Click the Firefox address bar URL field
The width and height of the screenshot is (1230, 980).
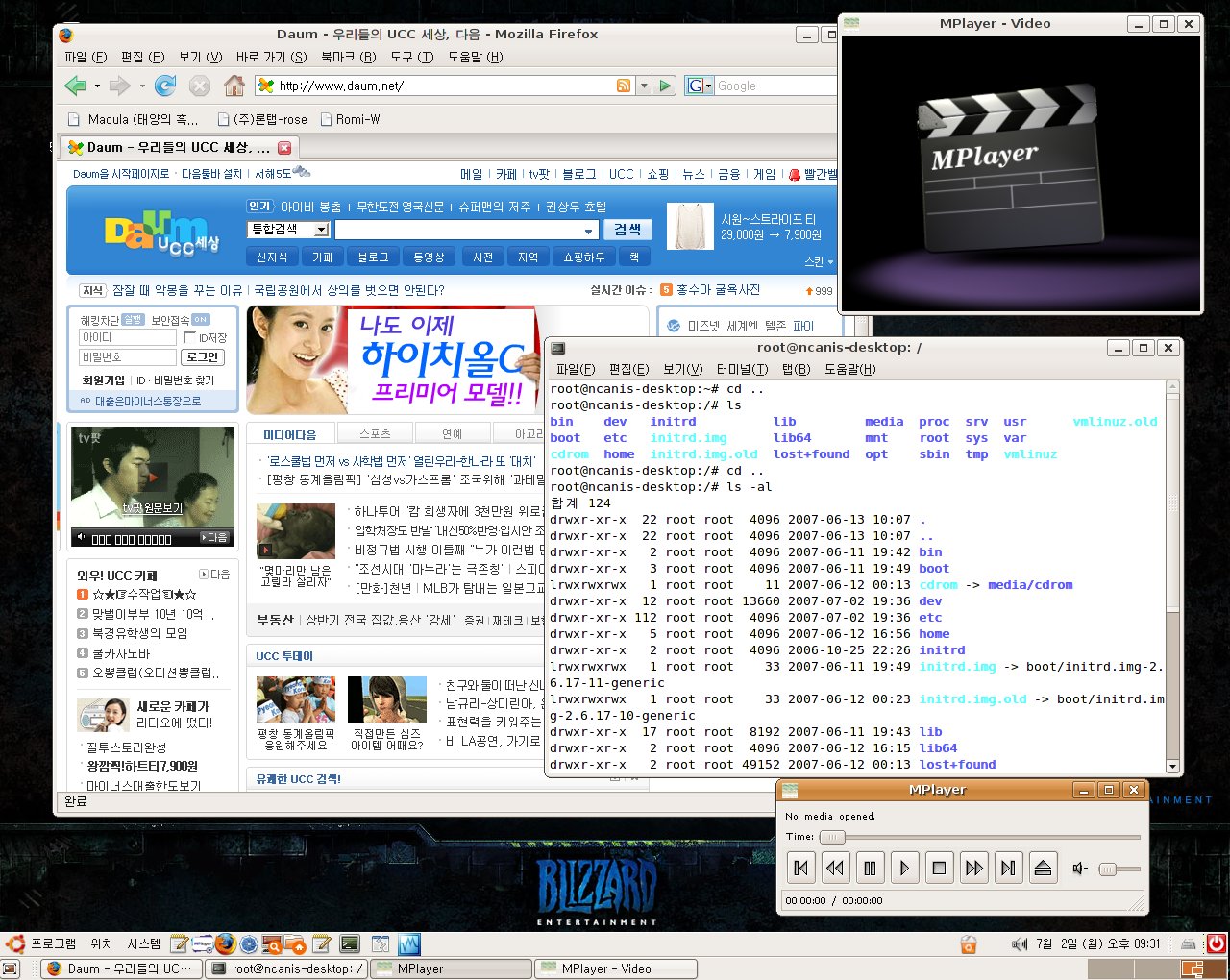(x=445, y=86)
